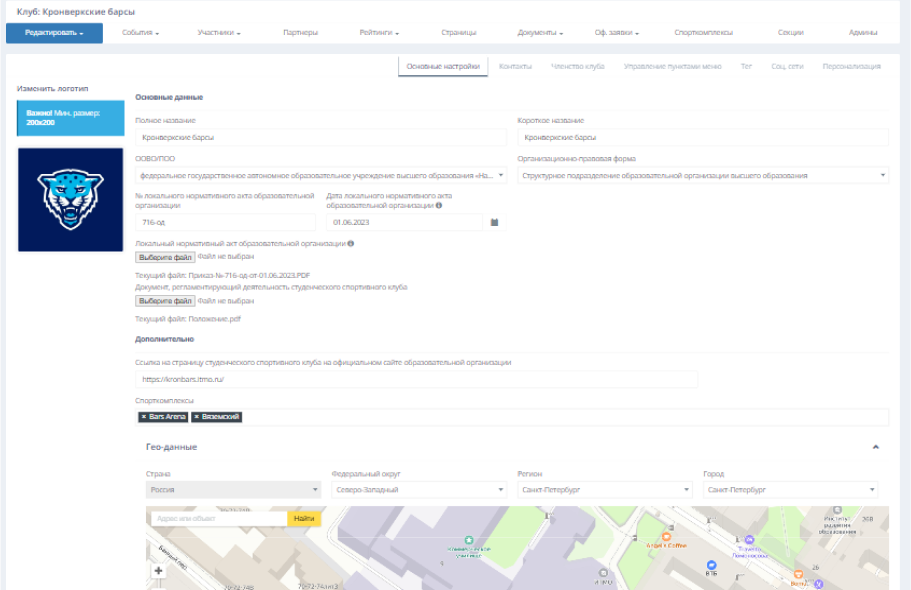The width and height of the screenshot is (911, 590).
Task: Open the Федеральный округ dropdown
Action: click(418, 490)
